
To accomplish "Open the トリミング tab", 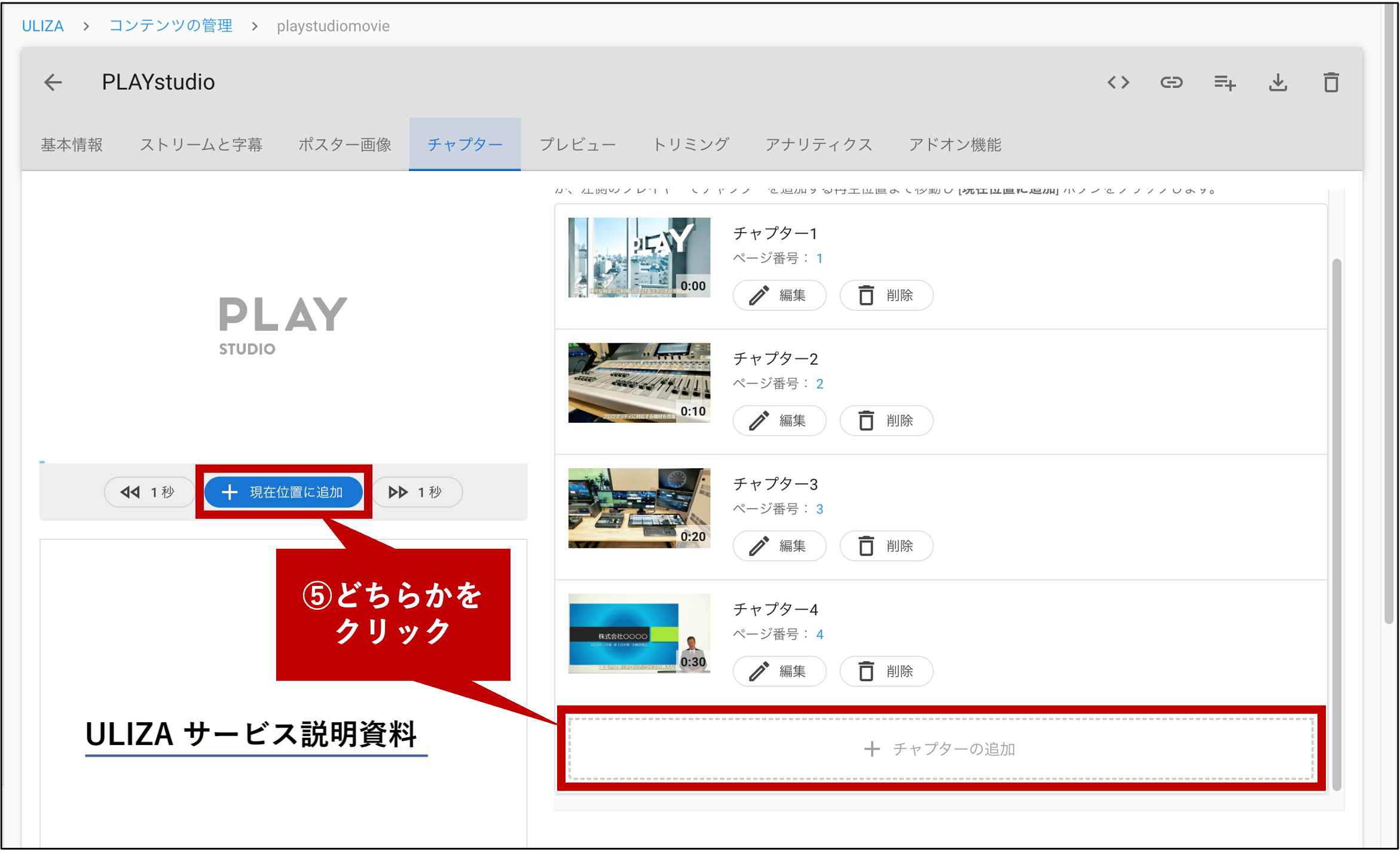I will (x=690, y=145).
